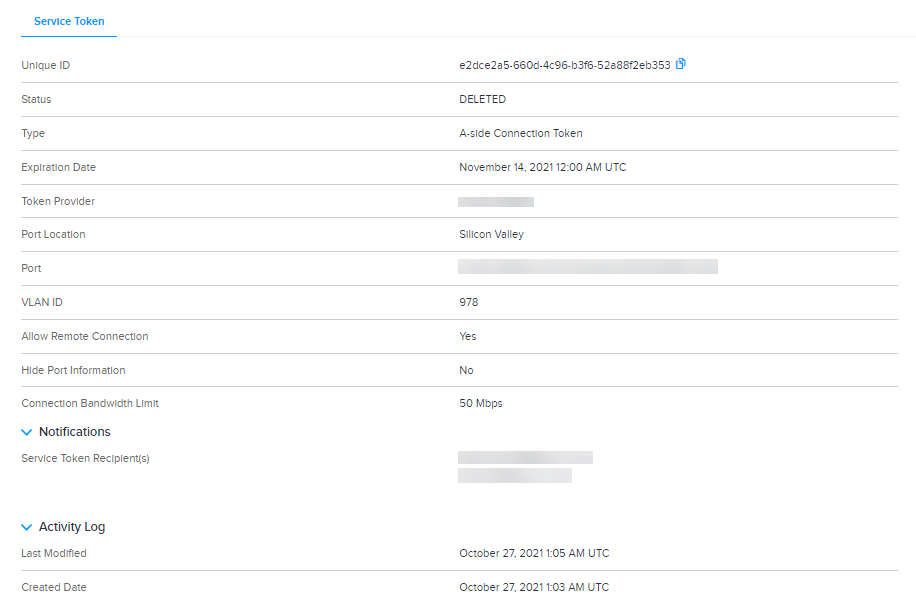
Task: Click the Connection Bandwidth Limit label
Action: [90, 403]
